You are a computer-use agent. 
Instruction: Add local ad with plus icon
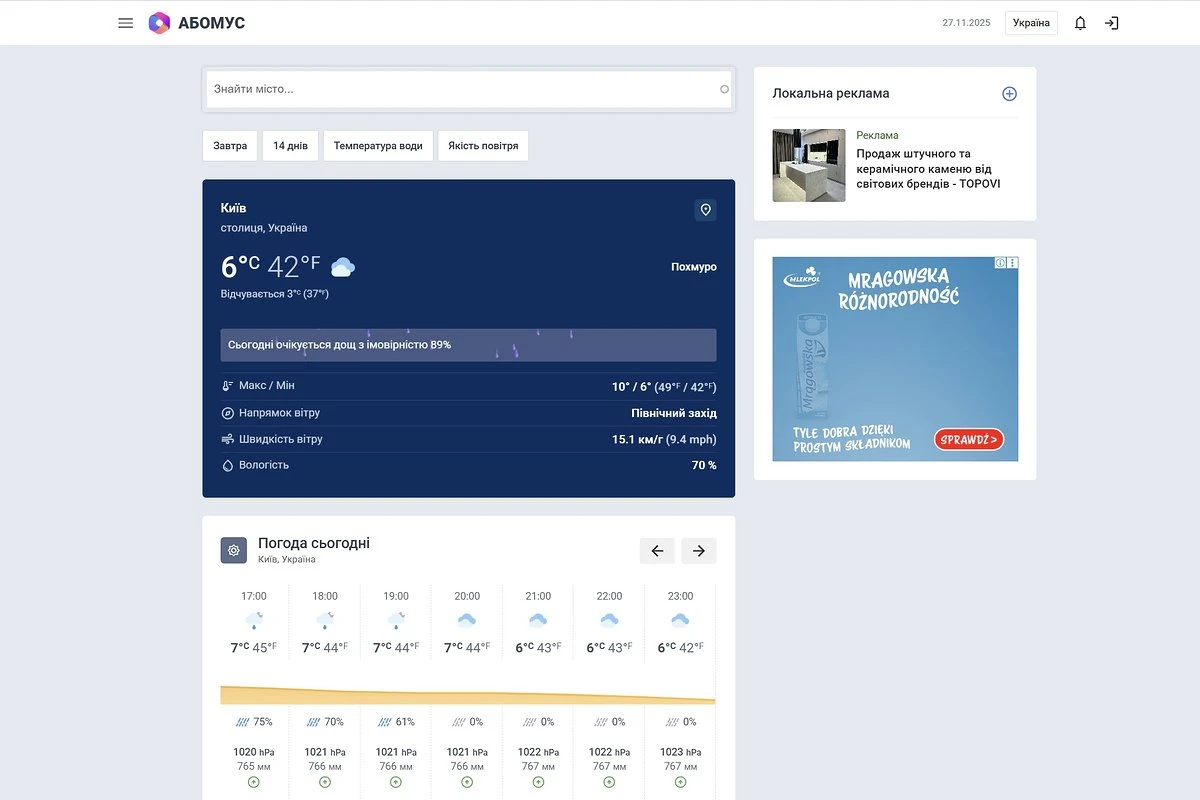point(1009,94)
